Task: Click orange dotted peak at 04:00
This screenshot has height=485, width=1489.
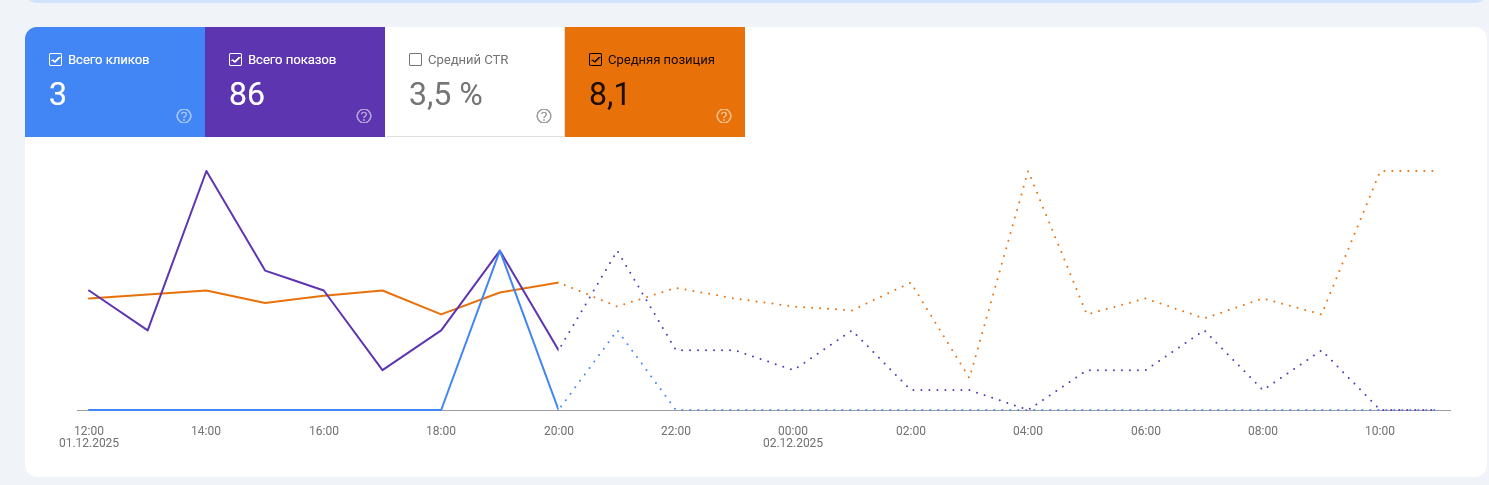Action: coord(1028,171)
